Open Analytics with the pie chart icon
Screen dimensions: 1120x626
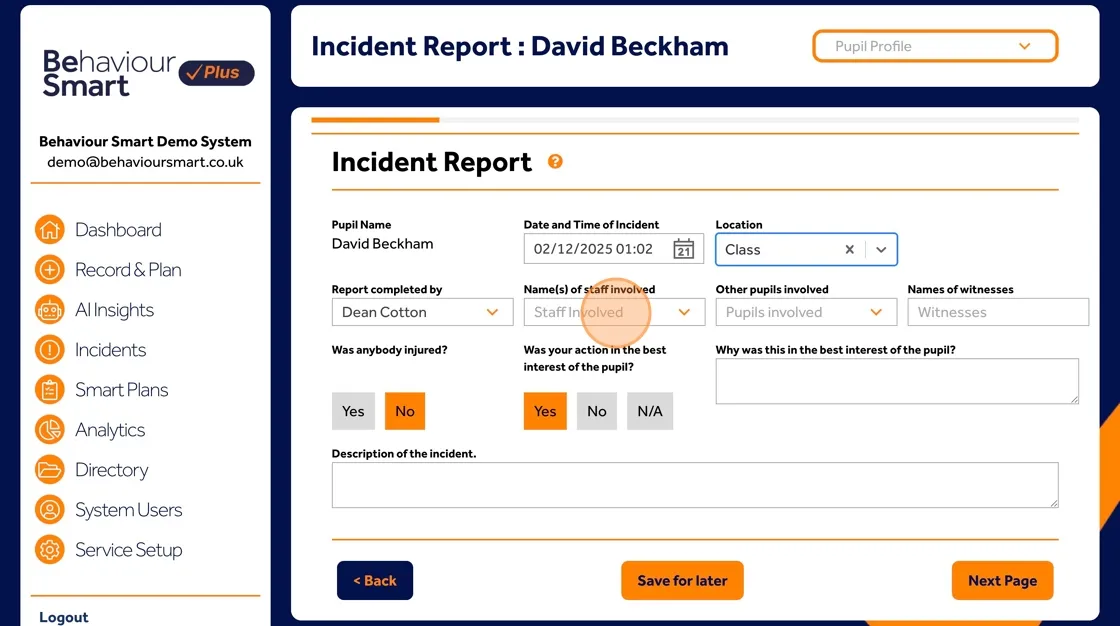click(49, 430)
